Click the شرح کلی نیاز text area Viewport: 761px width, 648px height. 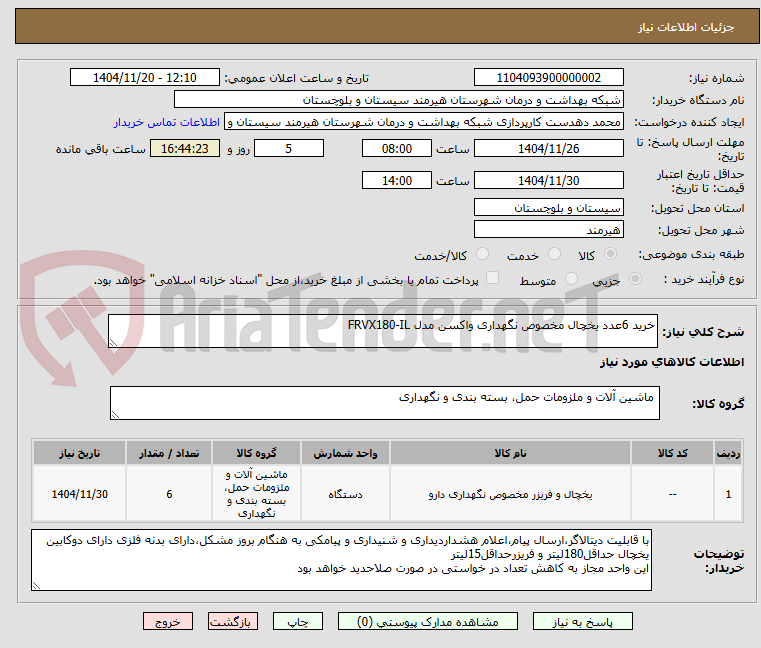(x=383, y=331)
